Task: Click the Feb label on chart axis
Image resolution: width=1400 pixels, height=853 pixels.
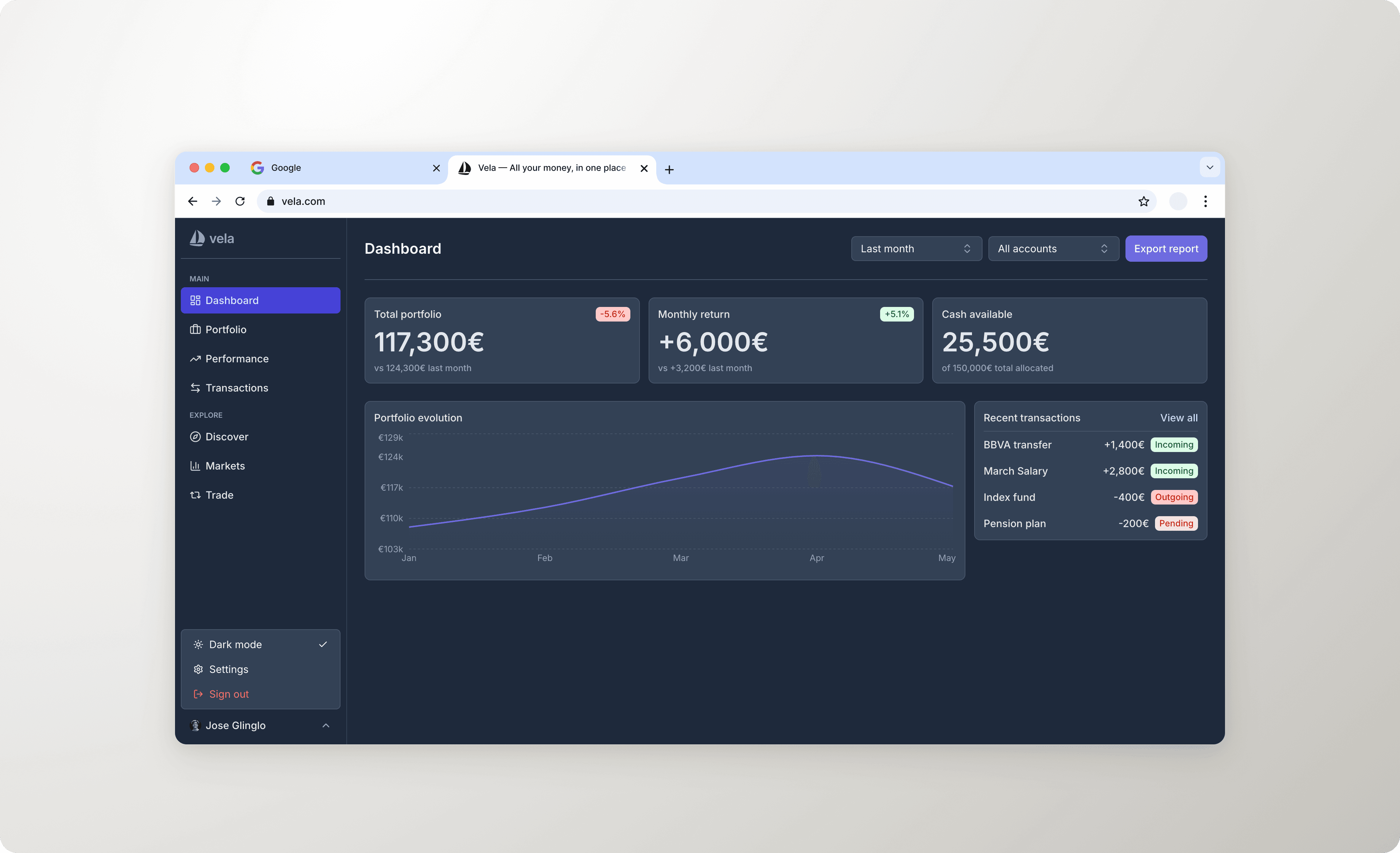Action: [545, 558]
